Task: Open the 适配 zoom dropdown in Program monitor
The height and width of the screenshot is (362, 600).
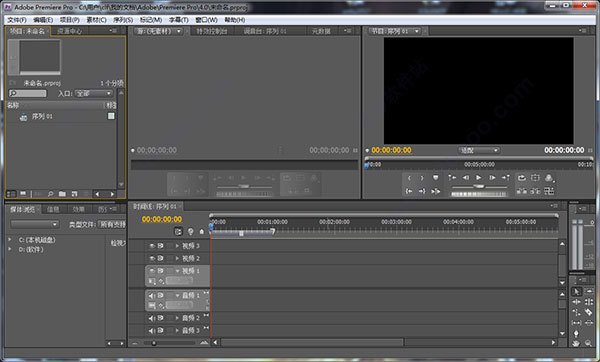Action: coord(479,150)
